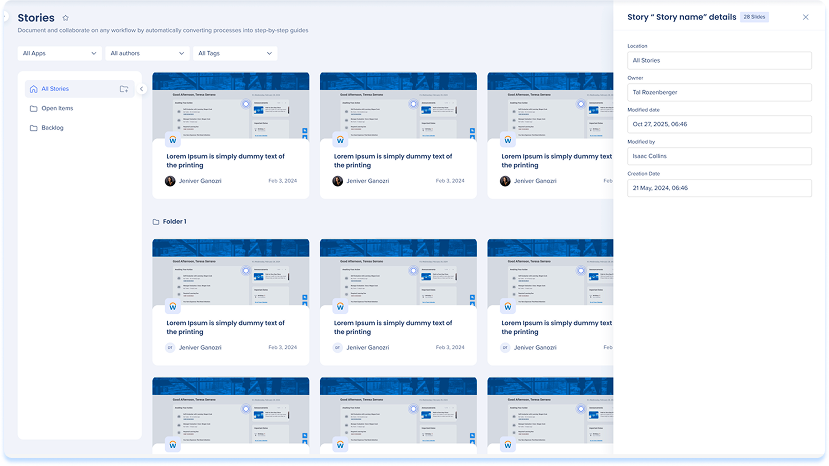This screenshot has height=466, width=829.
Task: Click Jeniver Ganozri's avatar on first card
Action: click(x=170, y=181)
